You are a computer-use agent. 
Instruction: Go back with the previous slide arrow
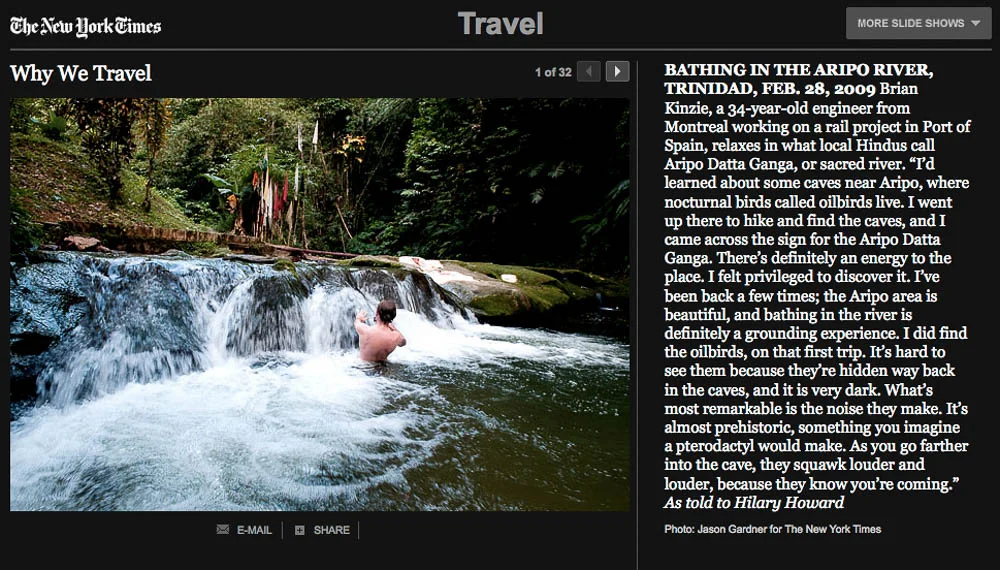pyautogui.click(x=589, y=71)
